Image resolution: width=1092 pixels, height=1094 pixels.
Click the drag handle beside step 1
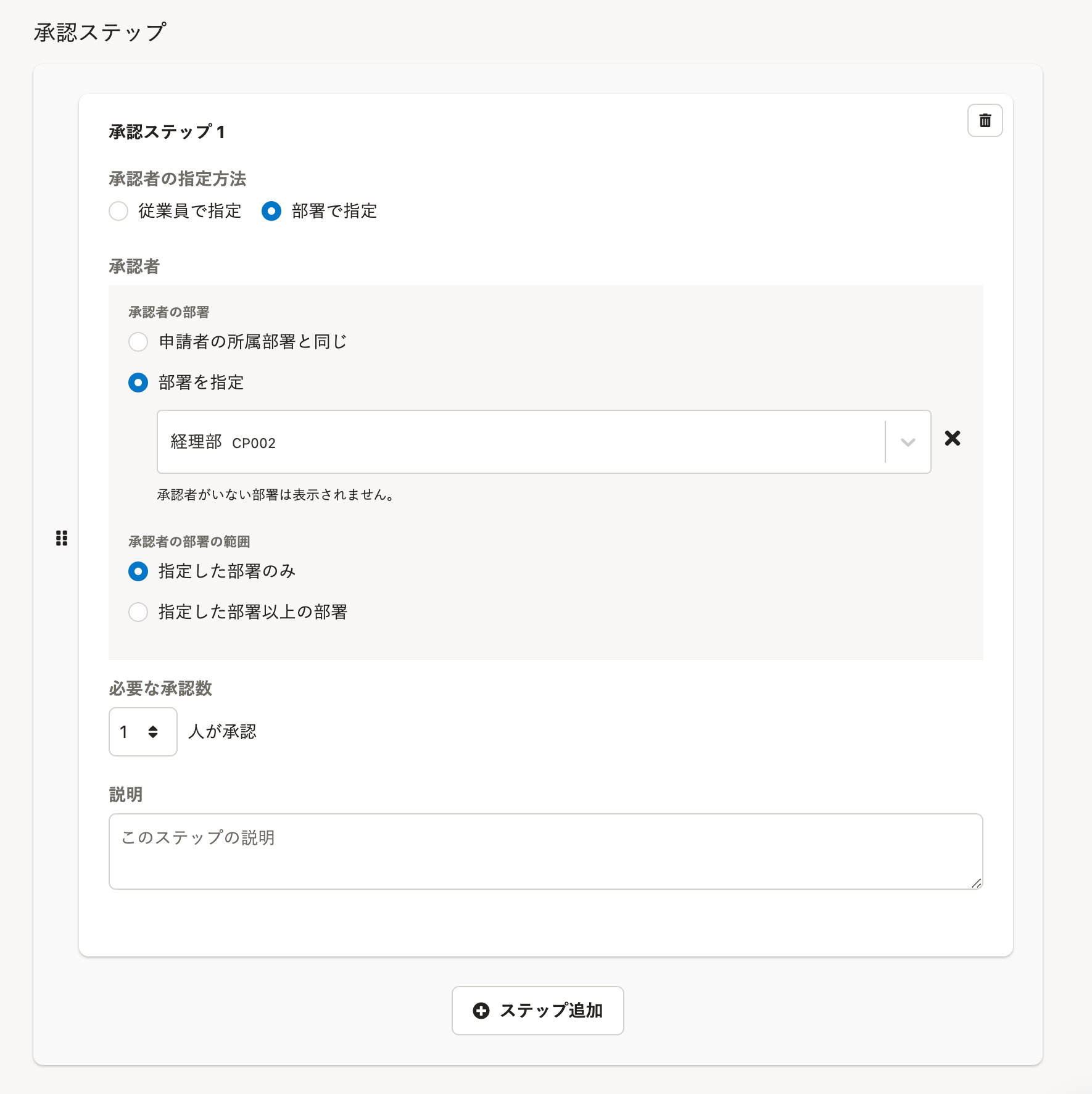(x=62, y=538)
